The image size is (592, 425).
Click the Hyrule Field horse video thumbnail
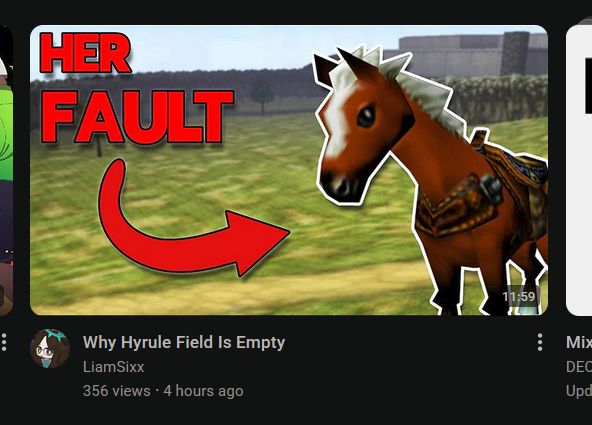(x=289, y=170)
